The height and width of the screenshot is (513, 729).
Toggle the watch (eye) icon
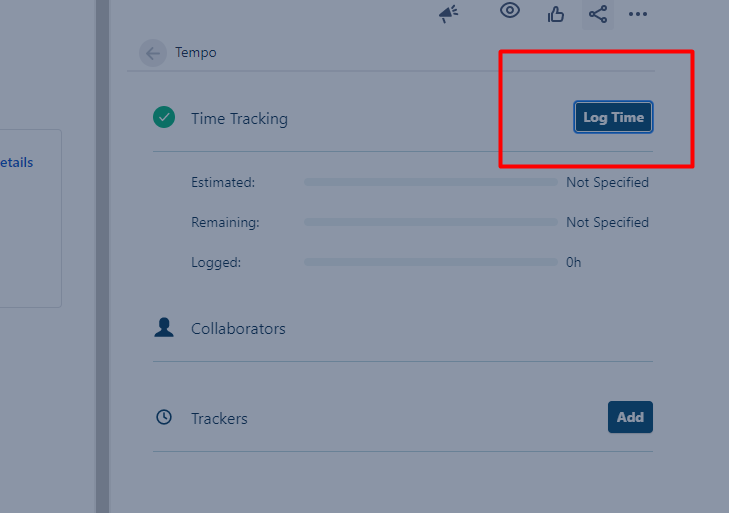click(510, 10)
